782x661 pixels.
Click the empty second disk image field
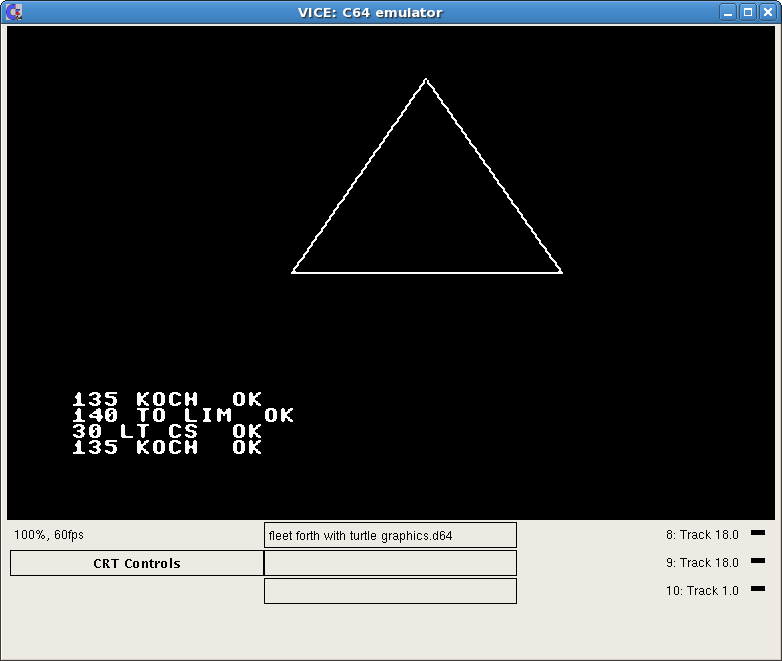pyautogui.click(x=390, y=563)
